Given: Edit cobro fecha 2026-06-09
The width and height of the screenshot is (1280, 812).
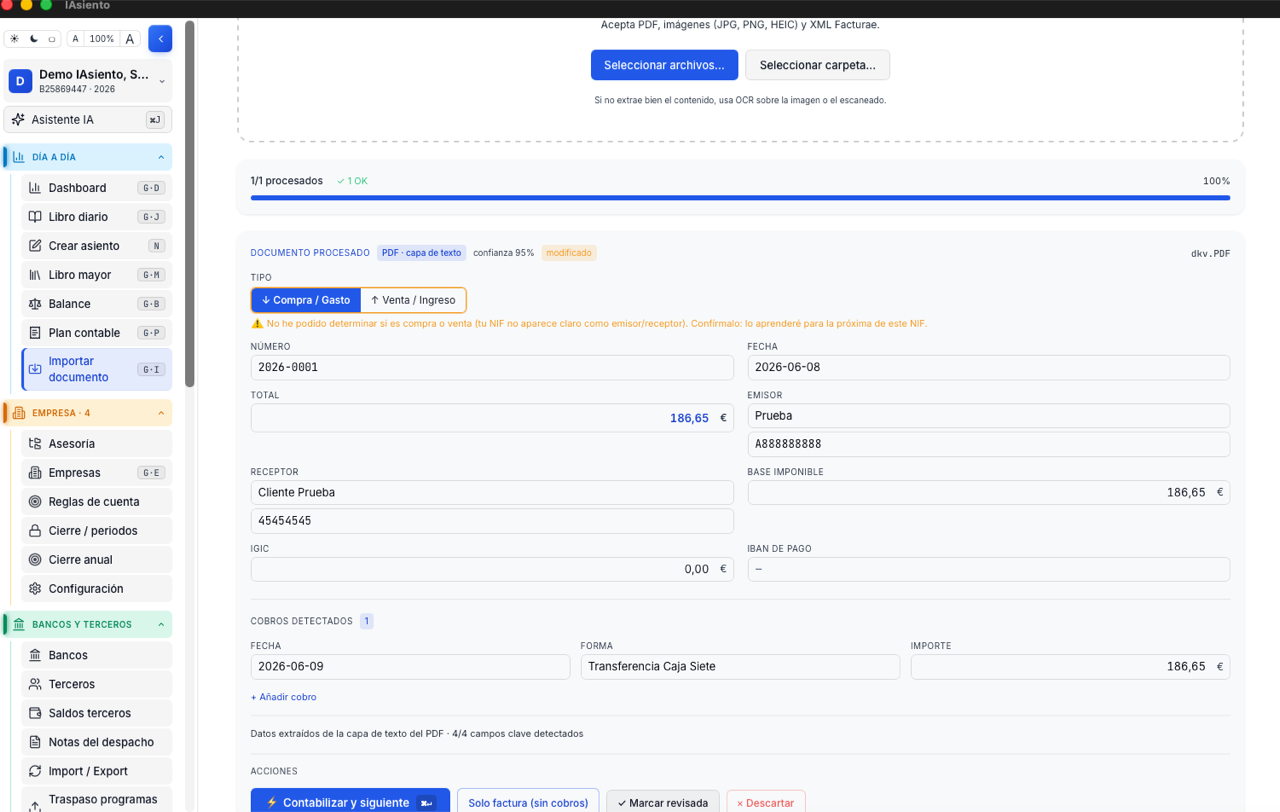Looking at the screenshot, I should (x=410, y=667).
